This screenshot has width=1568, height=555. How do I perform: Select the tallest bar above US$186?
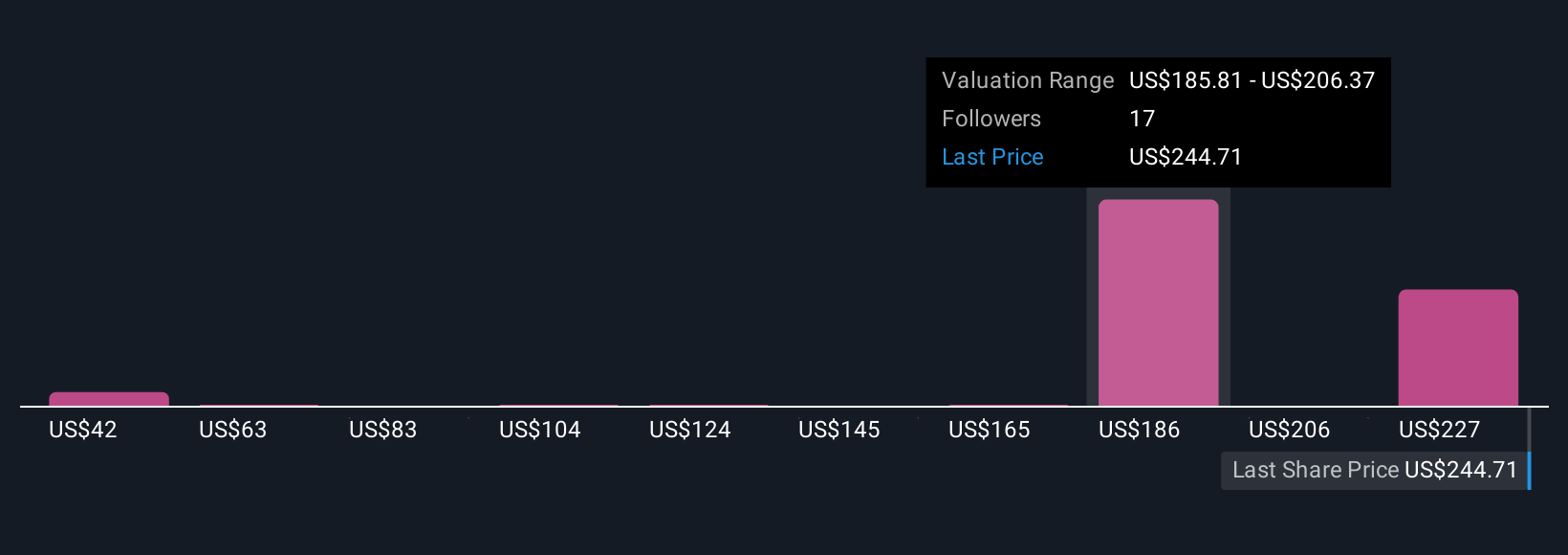[x=1158, y=302]
